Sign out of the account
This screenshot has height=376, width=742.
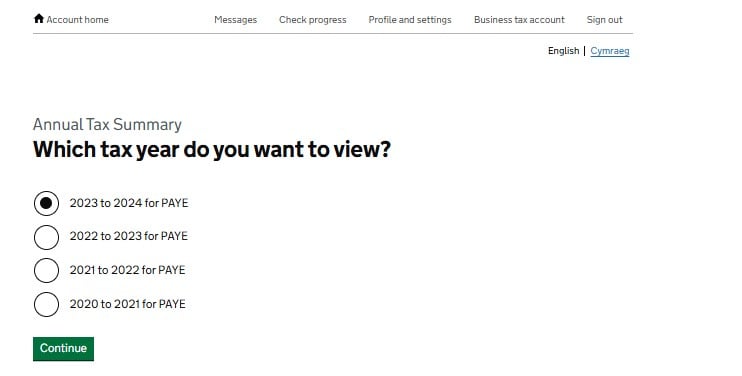pyautogui.click(x=605, y=20)
